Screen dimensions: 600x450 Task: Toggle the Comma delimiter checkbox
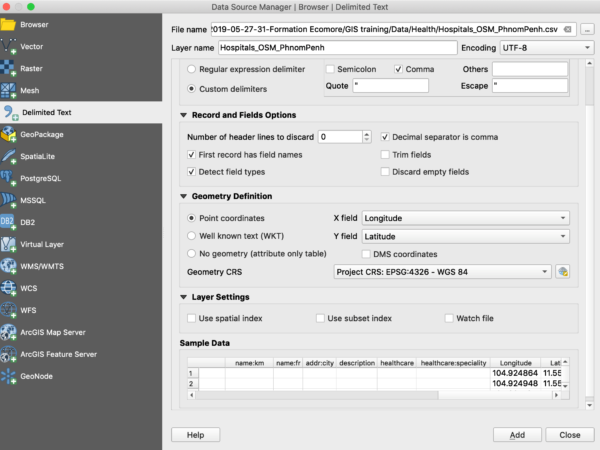click(398, 69)
